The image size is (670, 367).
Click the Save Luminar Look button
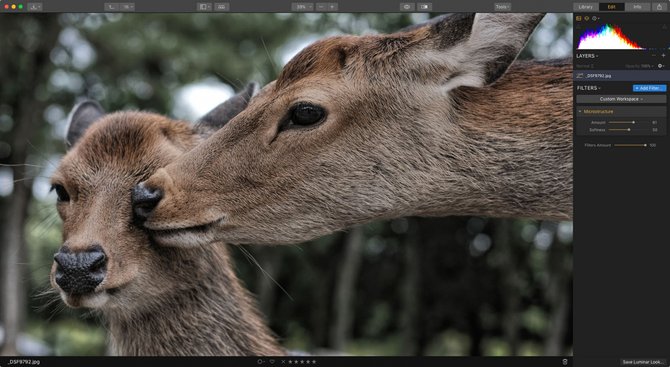(x=643, y=362)
